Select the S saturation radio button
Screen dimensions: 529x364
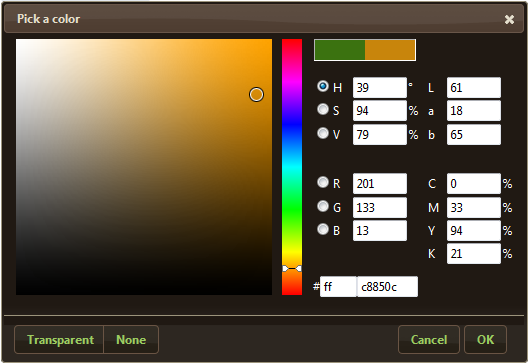pos(323,109)
